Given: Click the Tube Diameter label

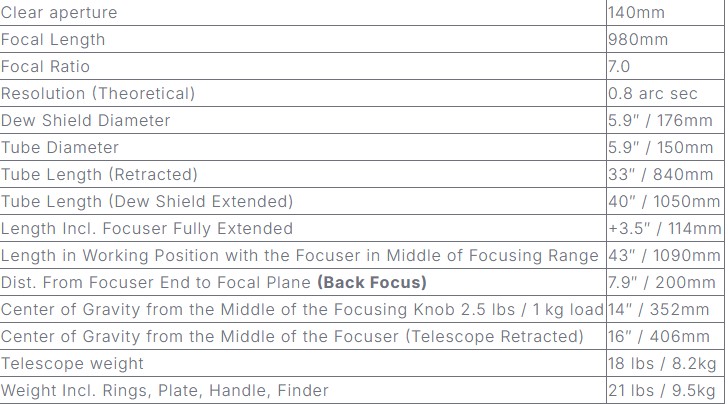Looking at the screenshot, I should 60,148.
